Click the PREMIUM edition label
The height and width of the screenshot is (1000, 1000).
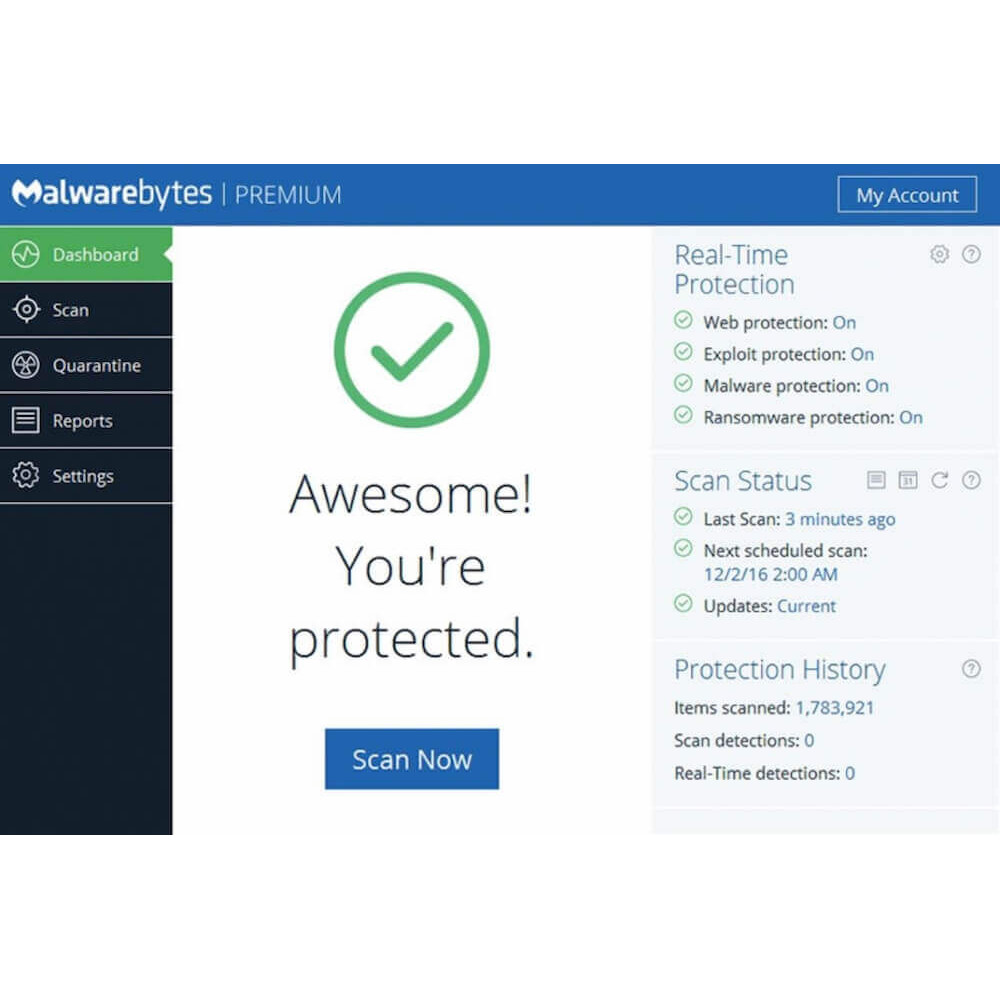coord(288,195)
